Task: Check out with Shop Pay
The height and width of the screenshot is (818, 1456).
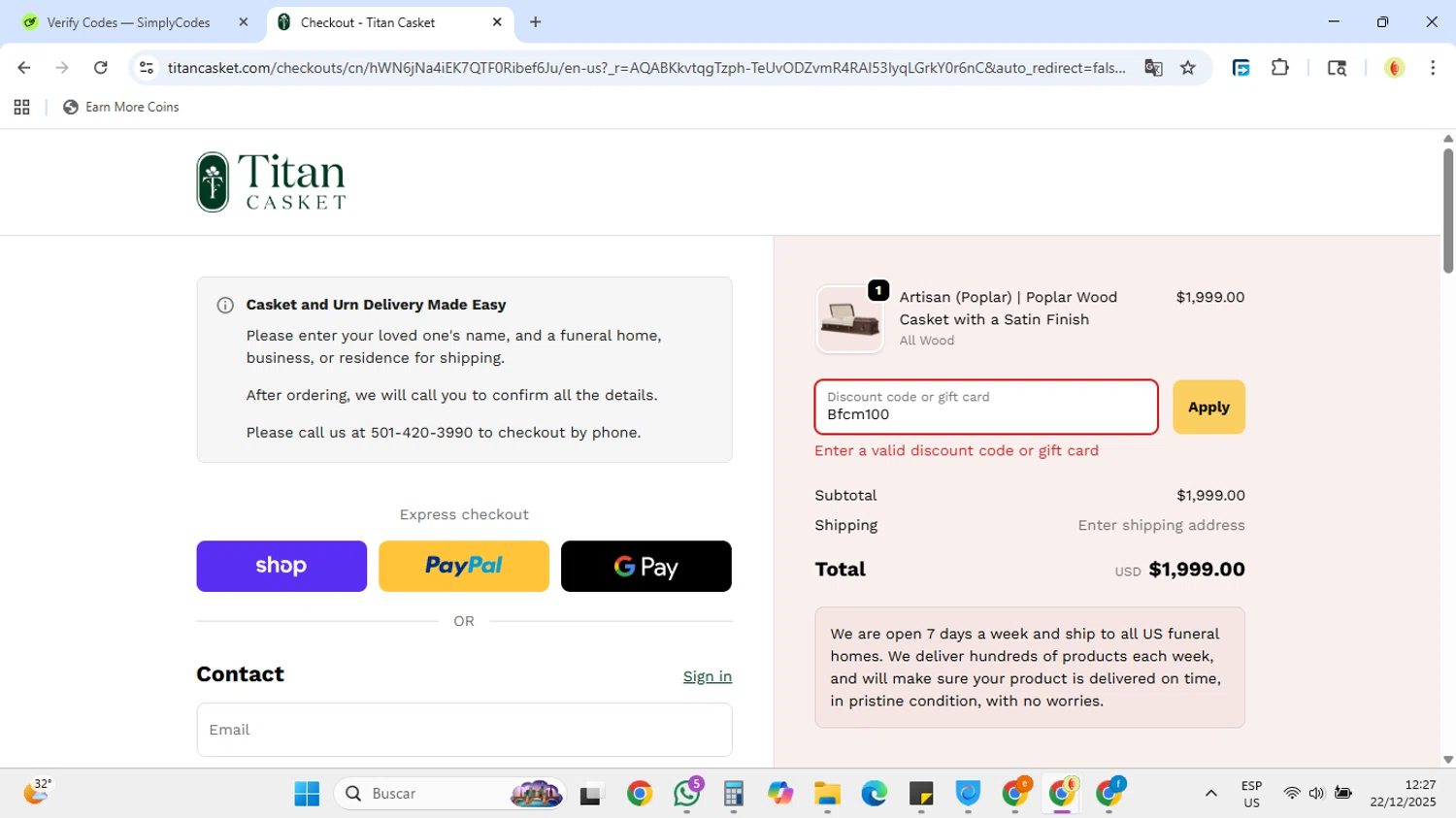Action: point(281,566)
